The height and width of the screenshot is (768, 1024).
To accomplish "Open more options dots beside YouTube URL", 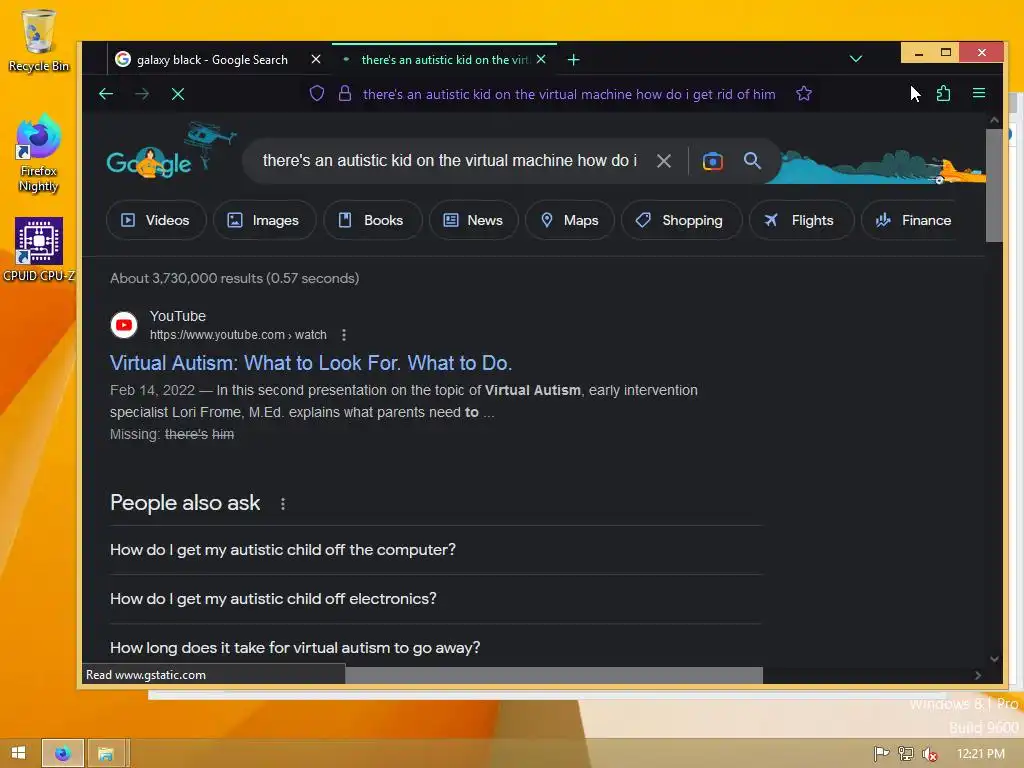I will (344, 335).
